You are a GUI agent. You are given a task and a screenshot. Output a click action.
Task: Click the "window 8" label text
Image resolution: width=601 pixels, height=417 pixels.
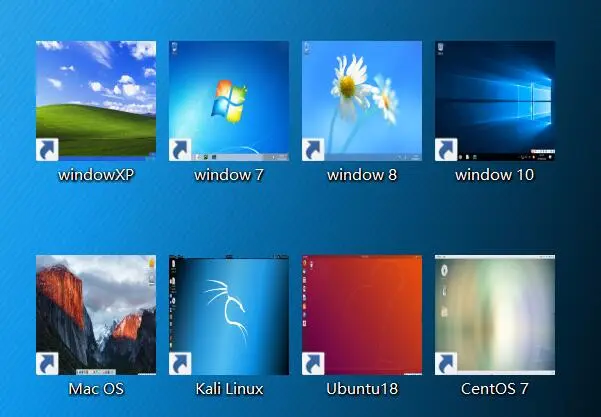coord(362,175)
